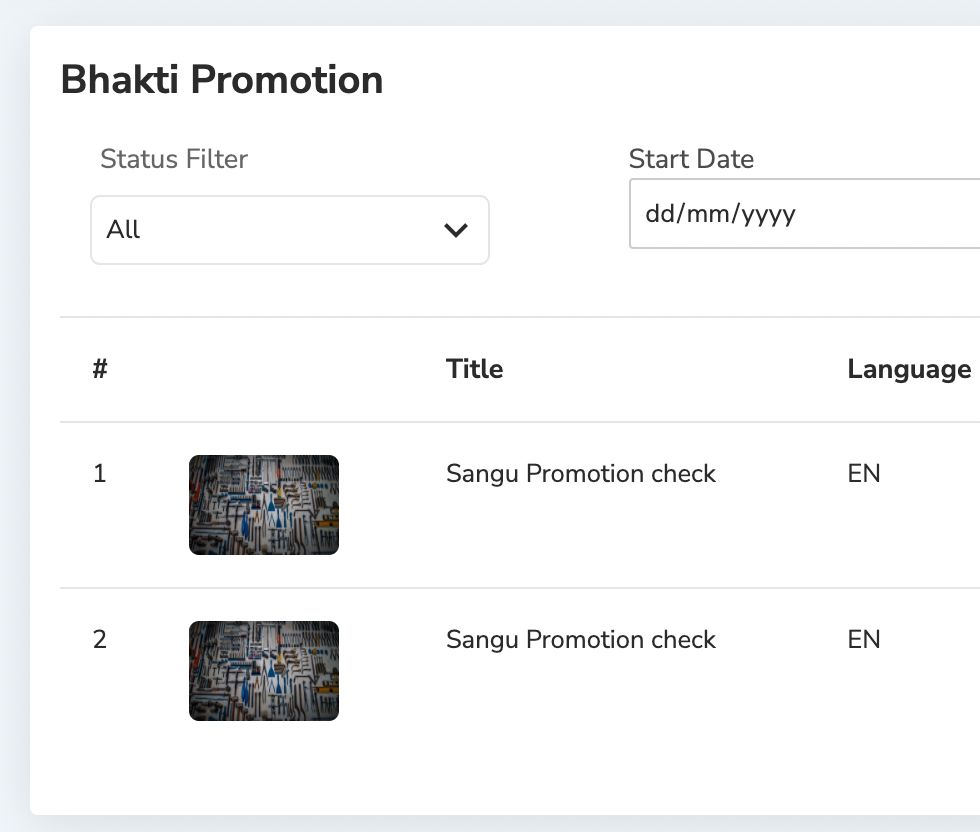Click the All text in status dropdown
The image size is (980, 832).
click(123, 229)
